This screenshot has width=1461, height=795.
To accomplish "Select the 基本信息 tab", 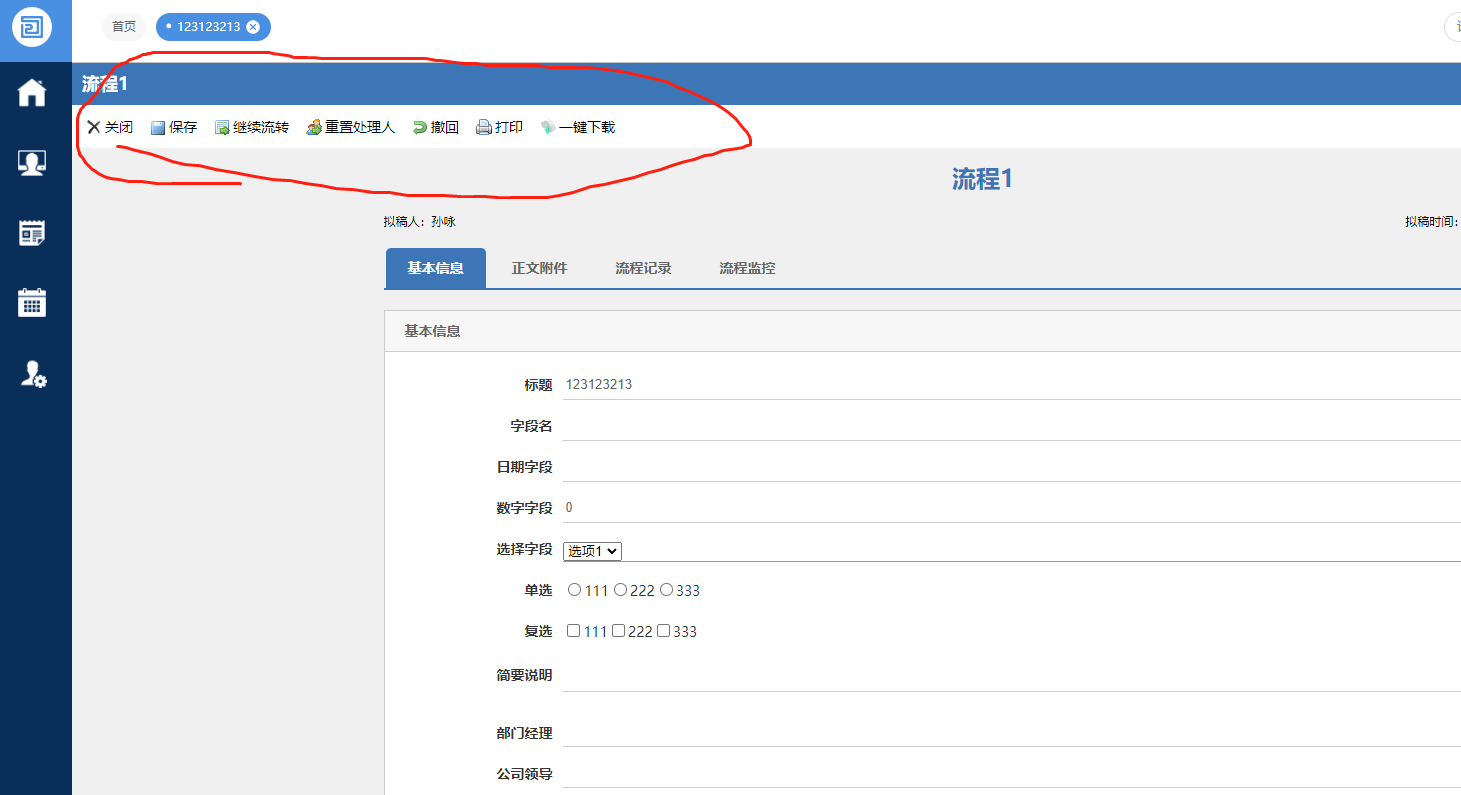I will coord(435,268).
